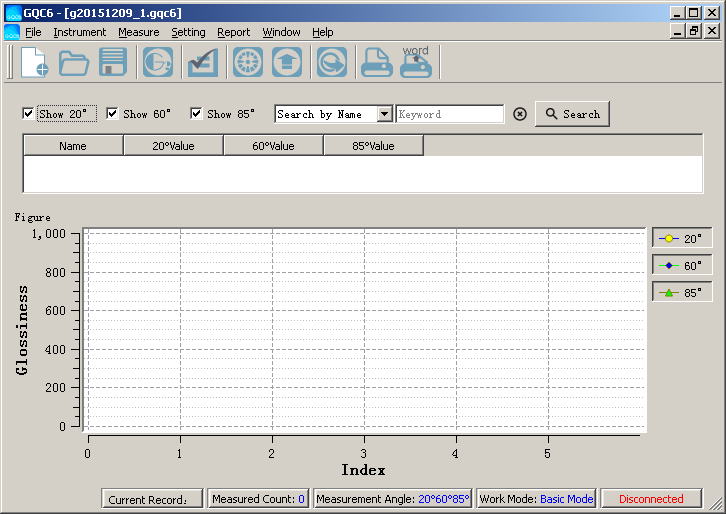Click into the Keyword search field
The image size is (726, 514).
449,114
